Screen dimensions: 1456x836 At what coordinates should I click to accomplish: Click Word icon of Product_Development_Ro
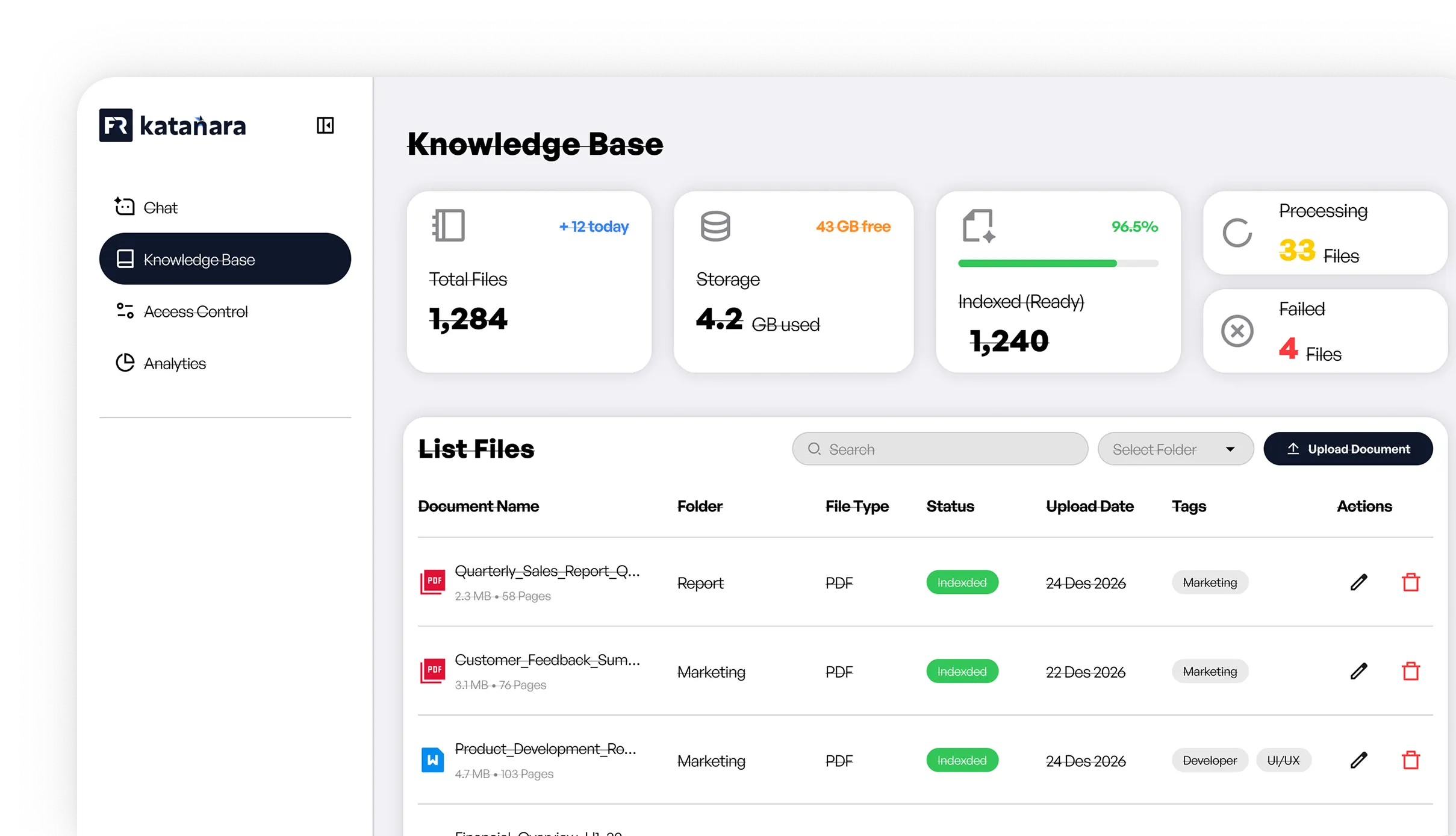pos(433,760)
